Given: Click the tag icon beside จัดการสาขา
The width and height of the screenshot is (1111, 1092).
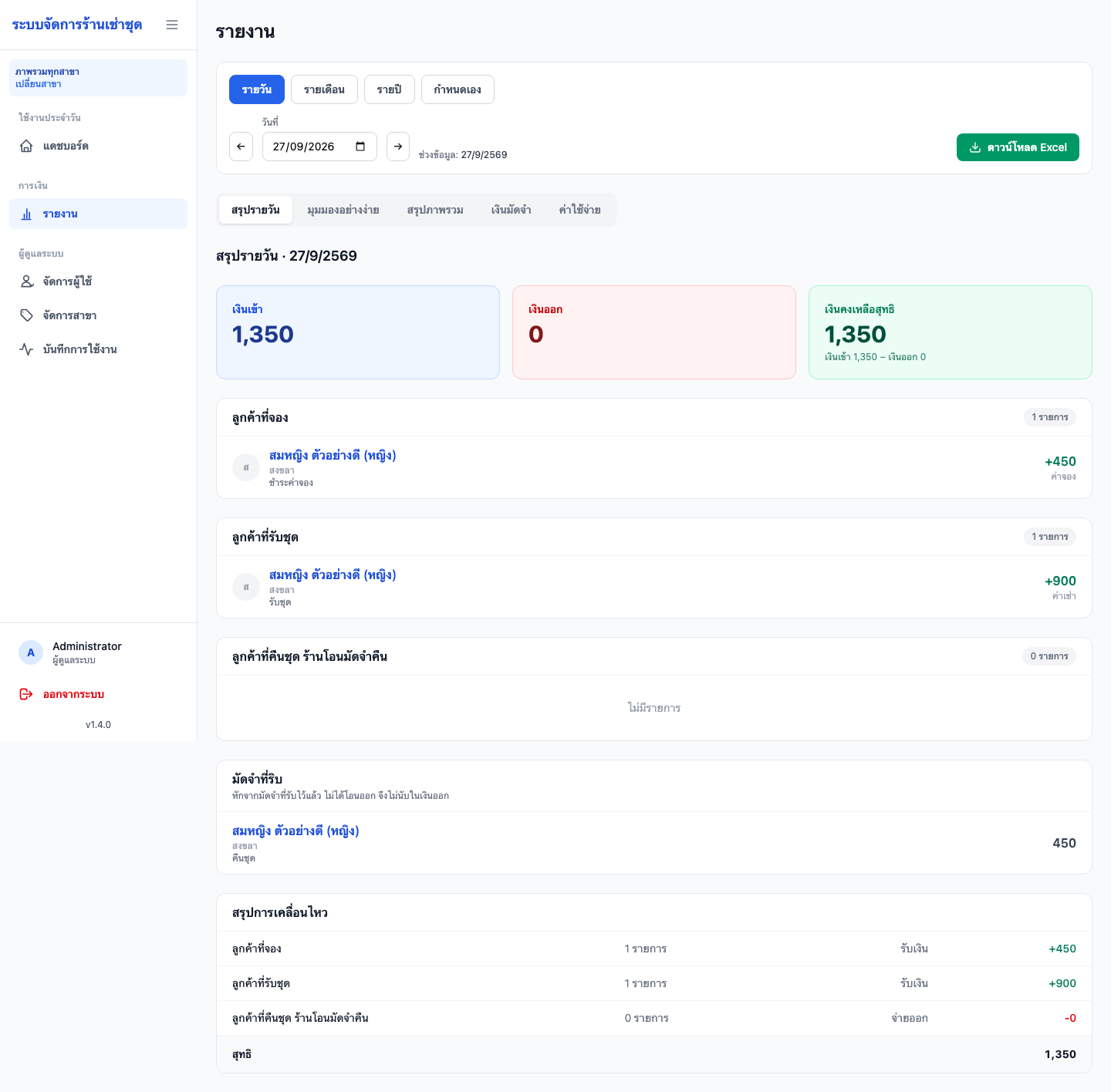Looking at the screenshot, I should 26,315.
